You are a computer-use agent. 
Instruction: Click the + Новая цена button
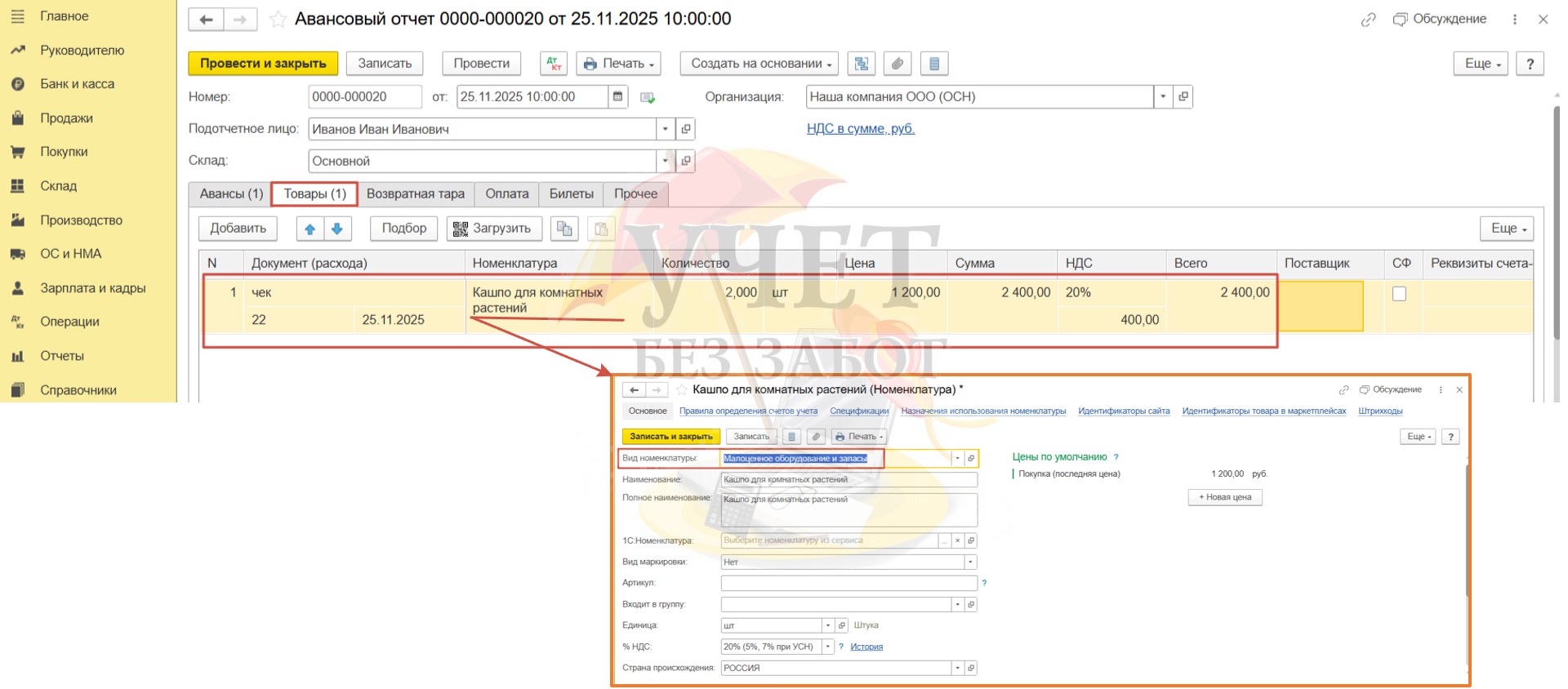1225,497
